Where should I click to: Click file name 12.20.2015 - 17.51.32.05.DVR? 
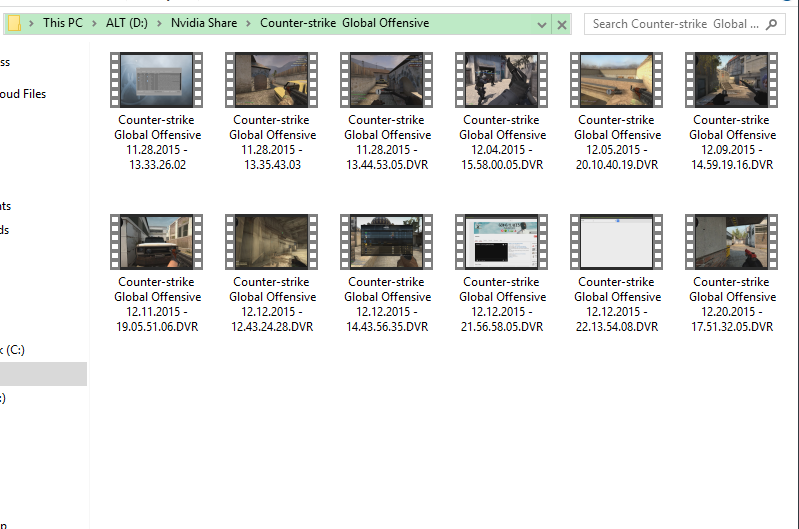732,304
